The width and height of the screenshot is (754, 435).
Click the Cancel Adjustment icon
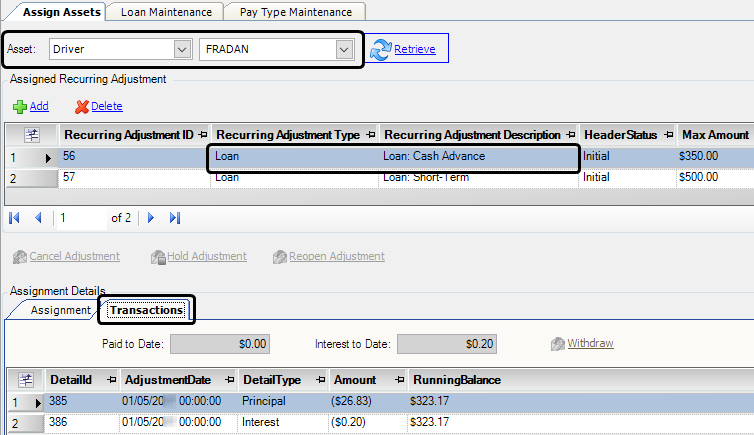tap(20, 257)
